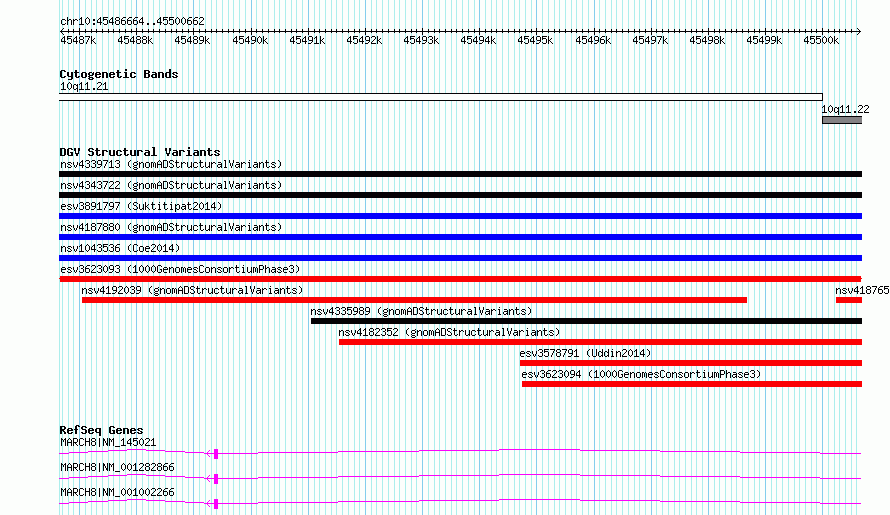Open the nsv4182352 (gnomADStructuralVariants) label

(449, 332)
